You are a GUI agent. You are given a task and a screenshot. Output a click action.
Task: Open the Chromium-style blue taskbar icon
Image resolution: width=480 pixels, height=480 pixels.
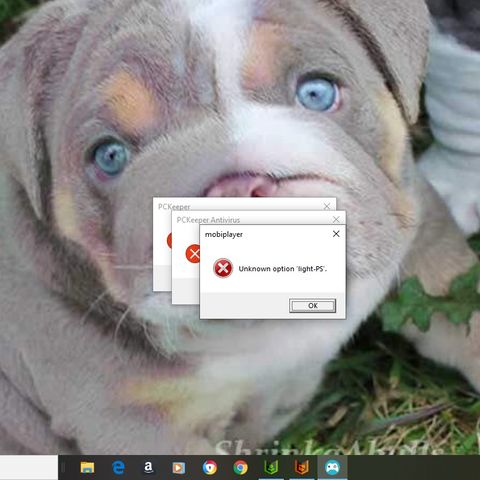210,468
